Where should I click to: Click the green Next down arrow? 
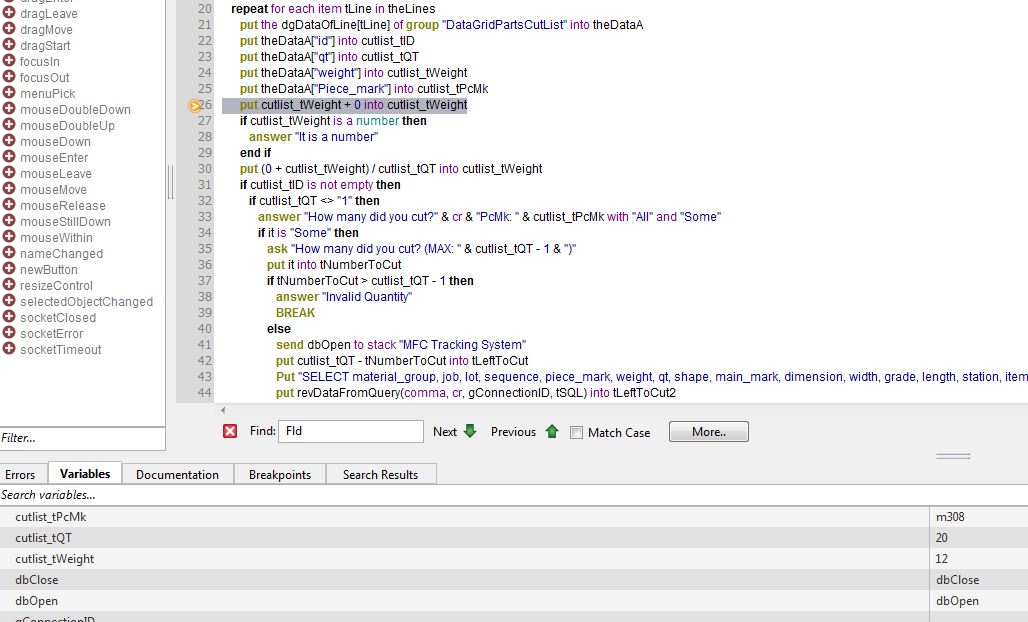click(470, 432)
